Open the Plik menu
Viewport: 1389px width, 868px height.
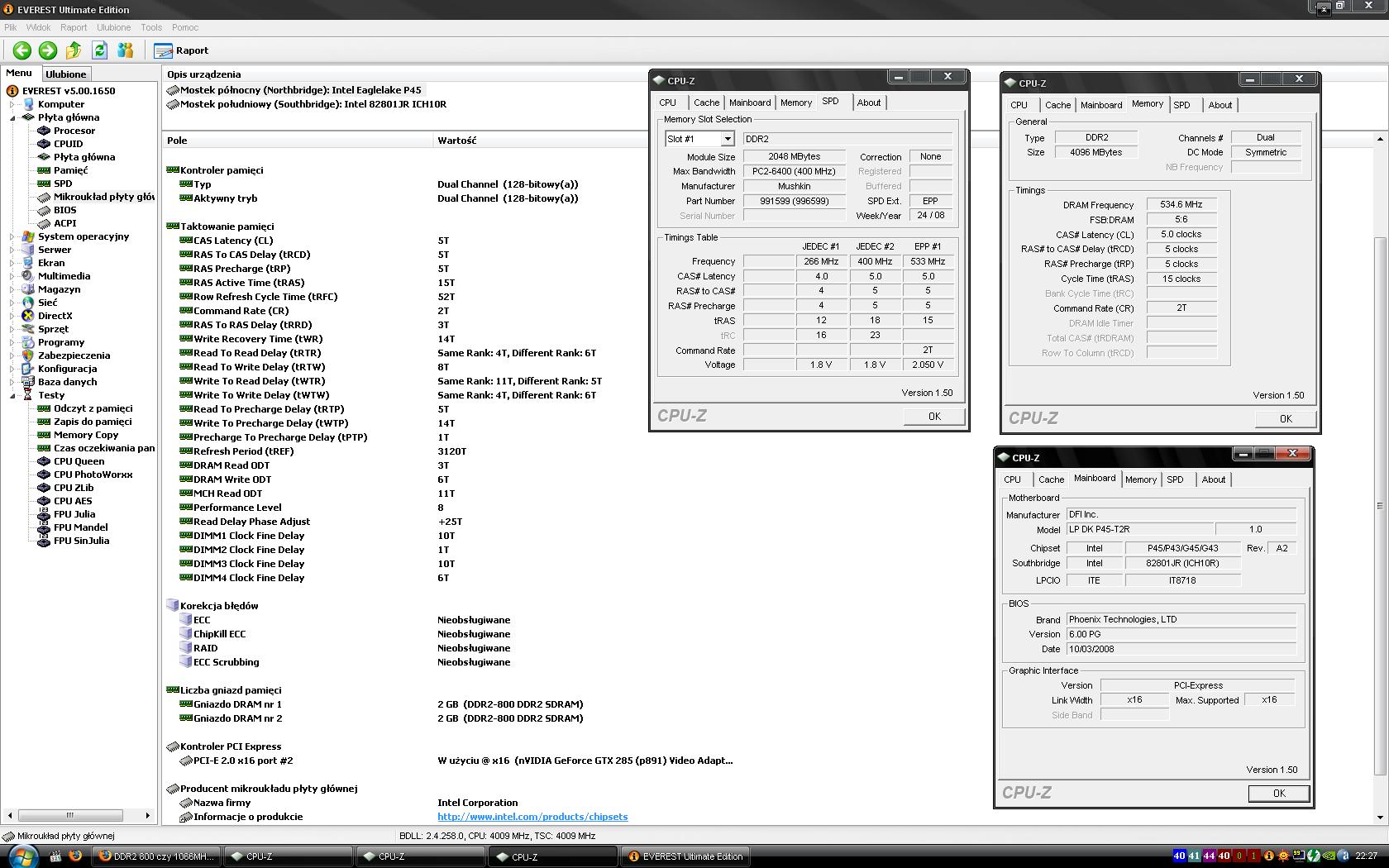point(10,27)
